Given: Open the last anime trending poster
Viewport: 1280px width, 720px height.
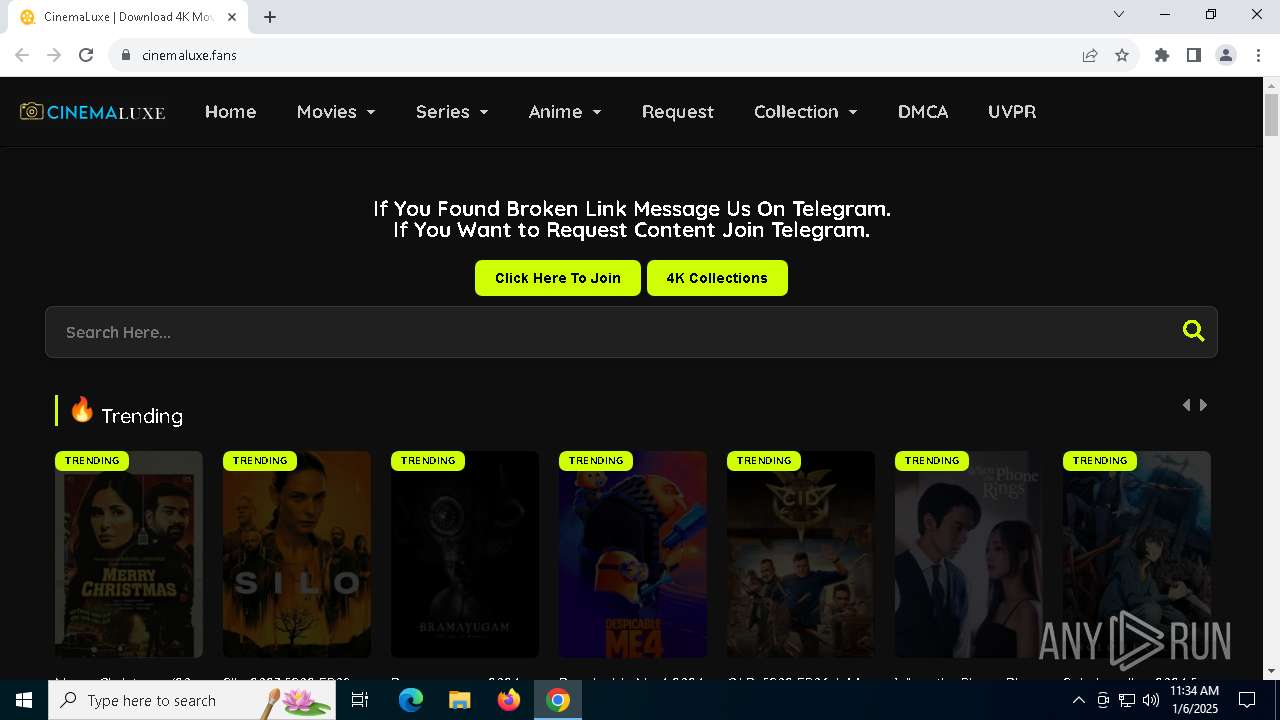Looking at the screenshot, I should tap(1137, 554).
